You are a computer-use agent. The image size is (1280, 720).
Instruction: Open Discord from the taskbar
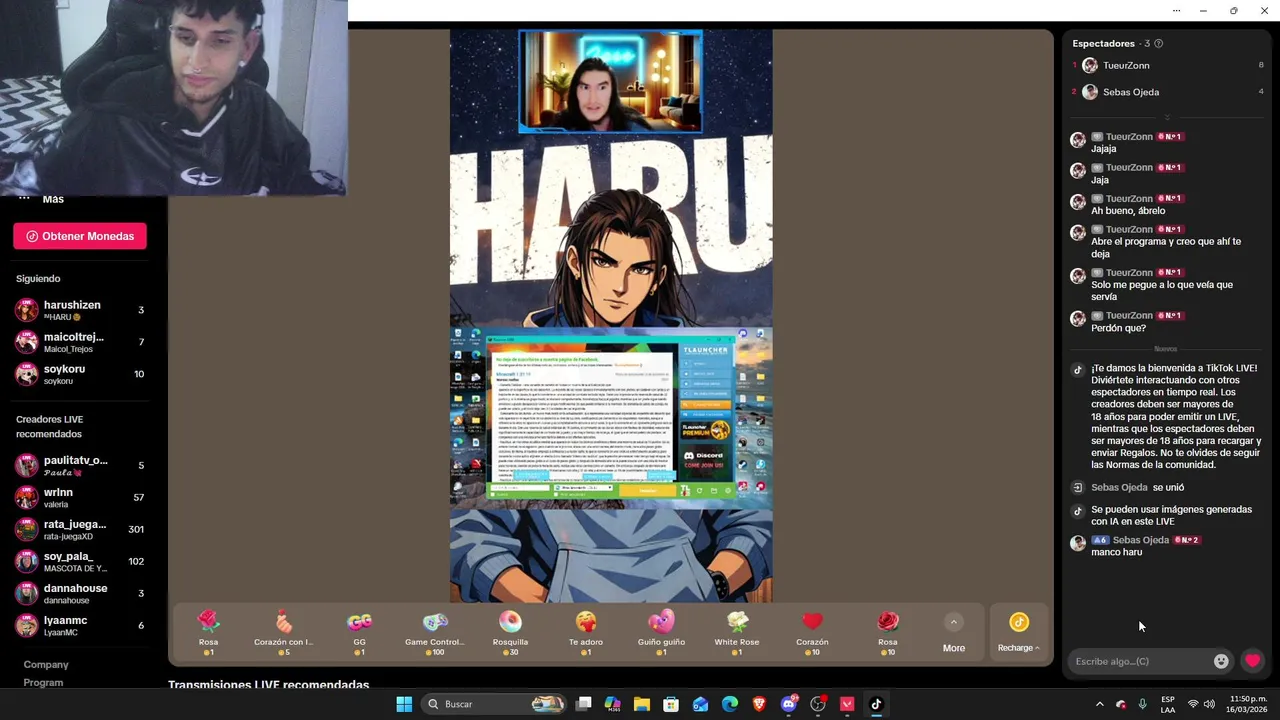coord(789,704)
